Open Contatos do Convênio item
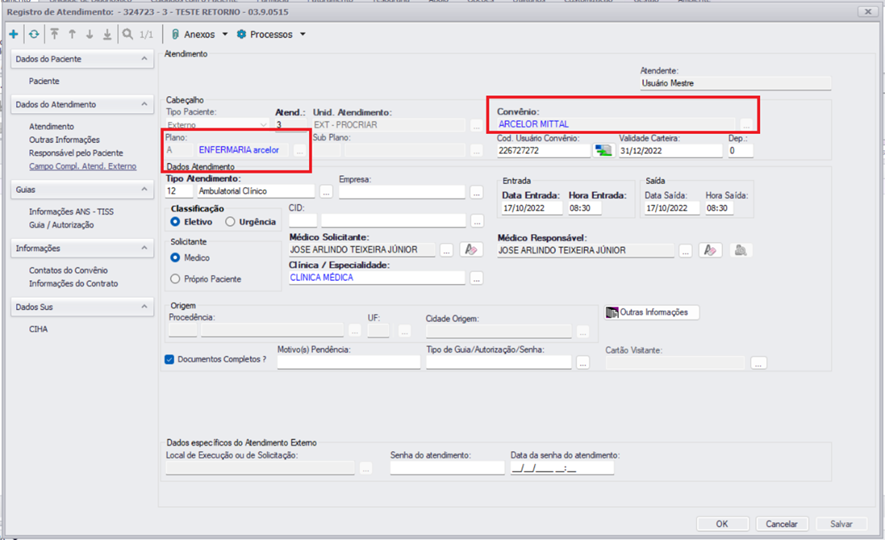Viewport: 885px width, 540px height. (68, 270)
